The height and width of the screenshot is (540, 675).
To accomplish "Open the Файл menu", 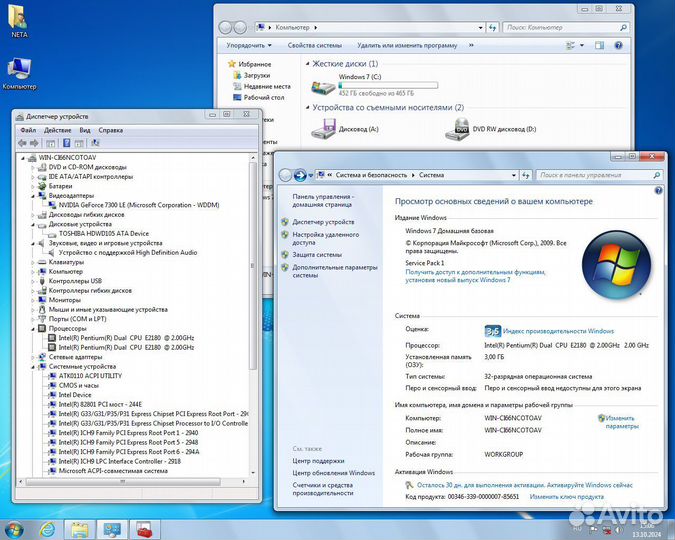I will (x=28, y=130).
